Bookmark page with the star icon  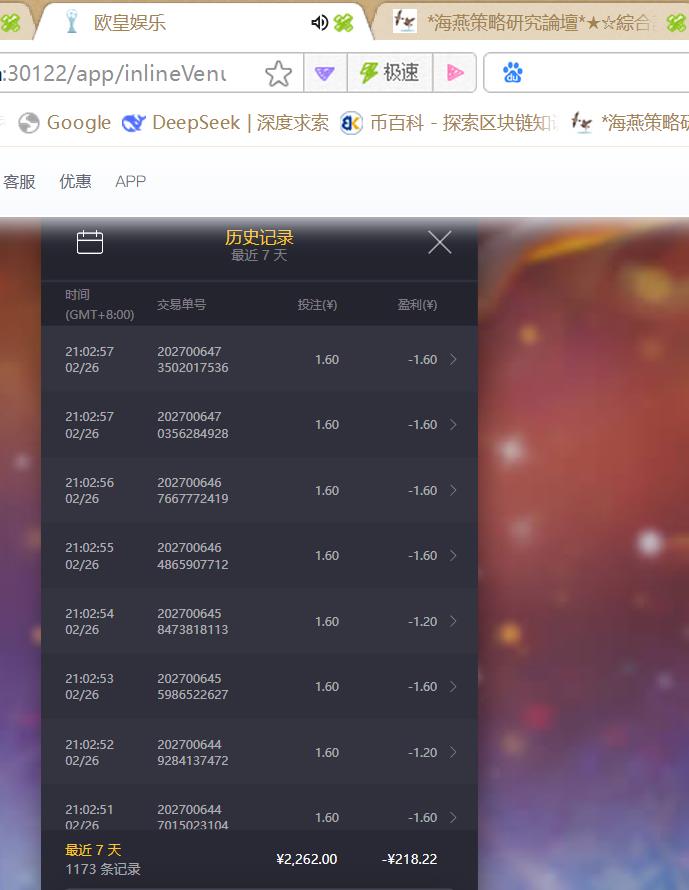[x=278, y=73]
